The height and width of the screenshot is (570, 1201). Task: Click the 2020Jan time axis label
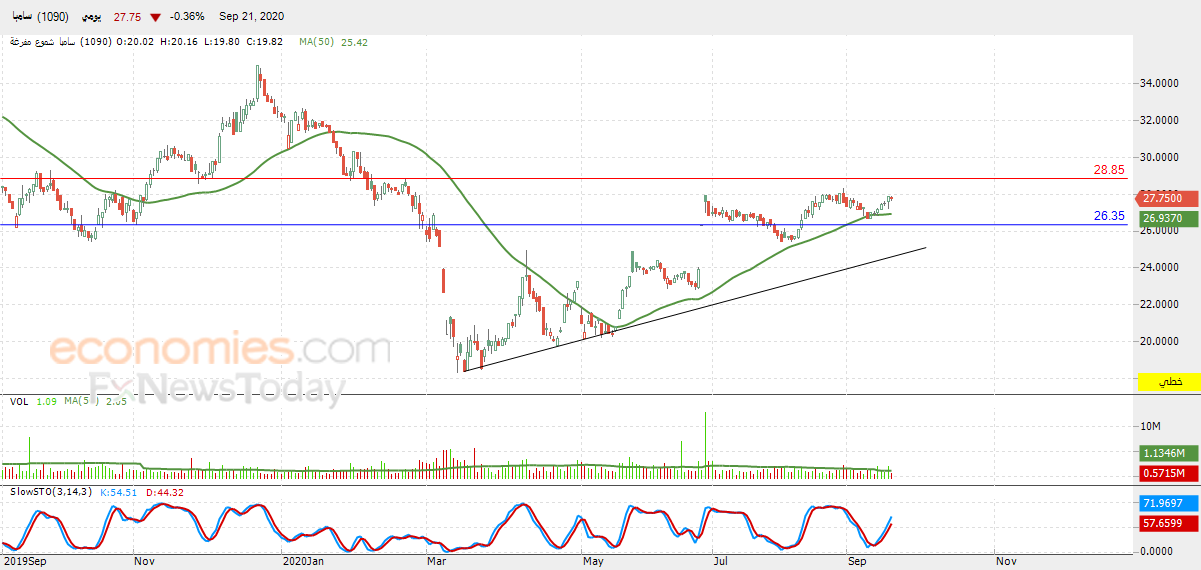(305, 562)
